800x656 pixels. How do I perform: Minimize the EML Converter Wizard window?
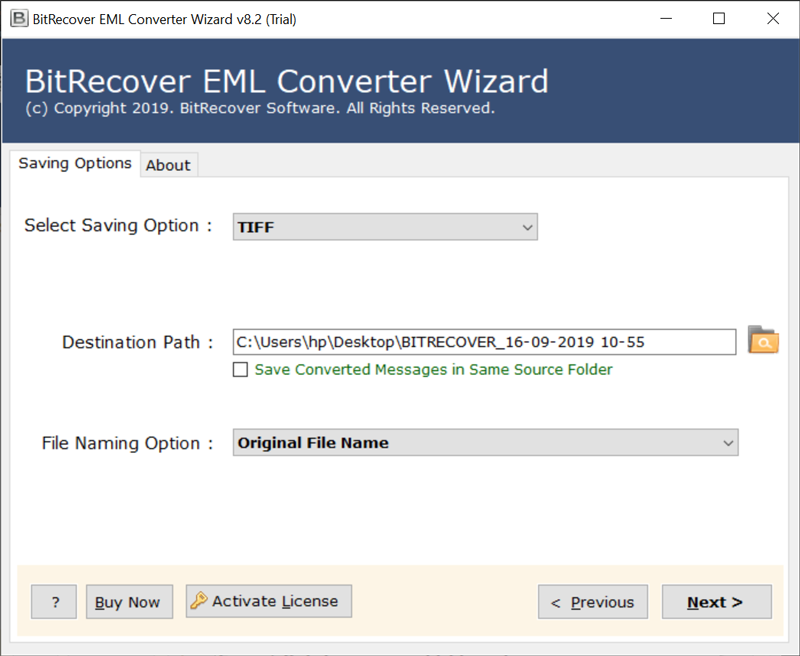(x=666, y=19)
